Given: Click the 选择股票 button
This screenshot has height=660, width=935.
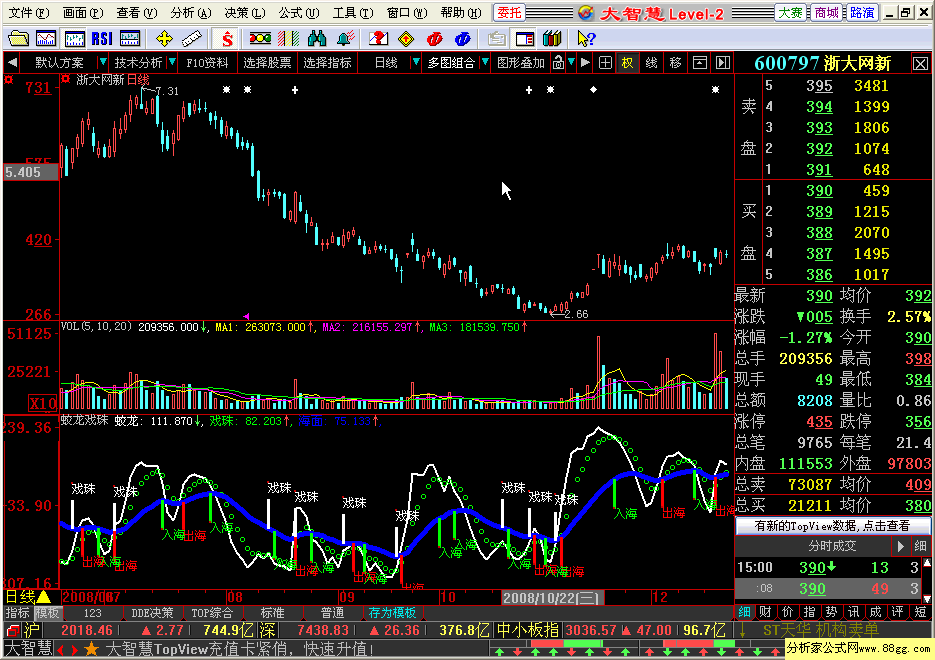Looking at the screenshot, I should 267,62.
